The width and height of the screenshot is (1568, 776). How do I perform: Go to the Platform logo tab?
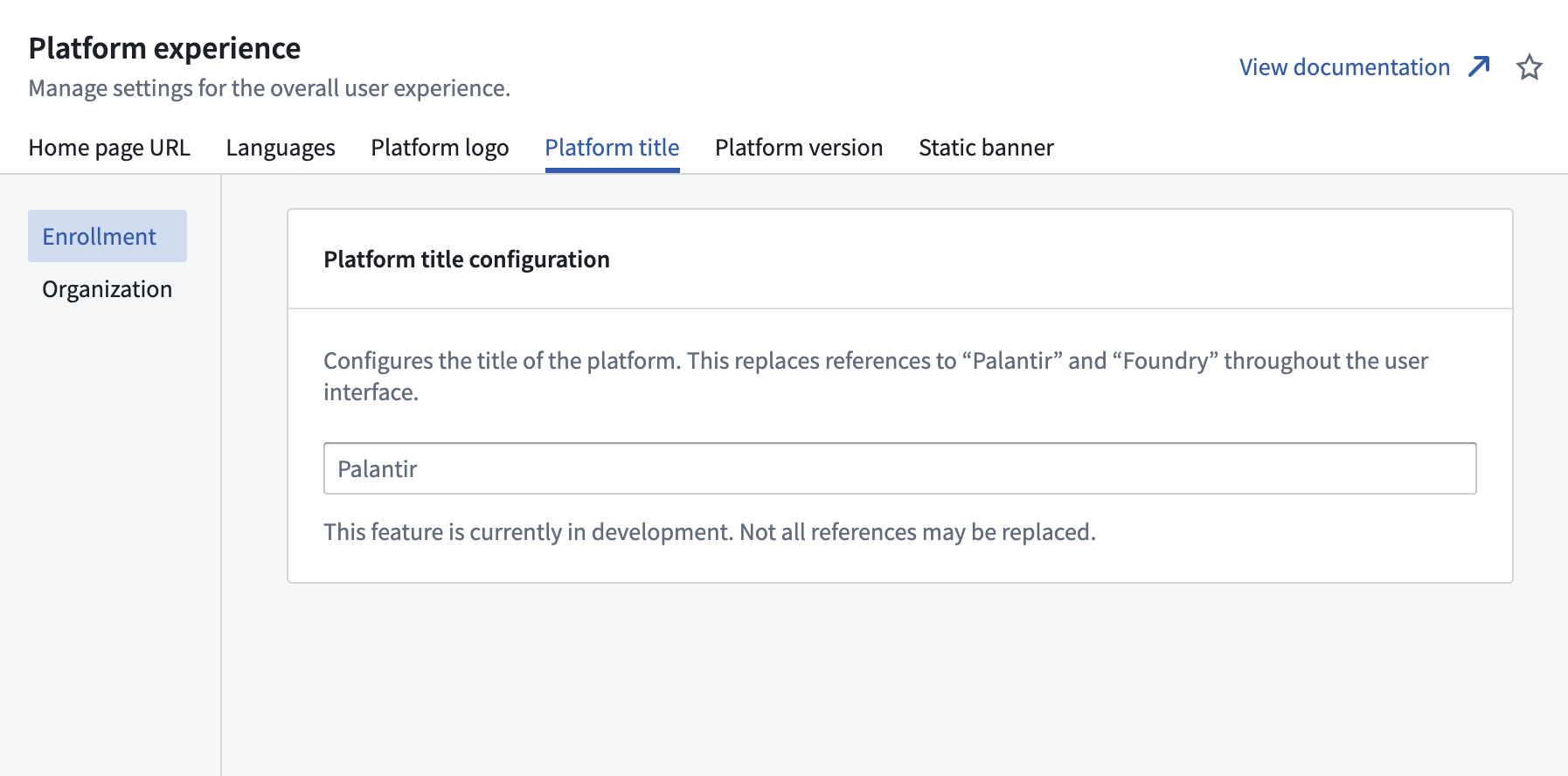pyautogui.click(x=440, y=148)
